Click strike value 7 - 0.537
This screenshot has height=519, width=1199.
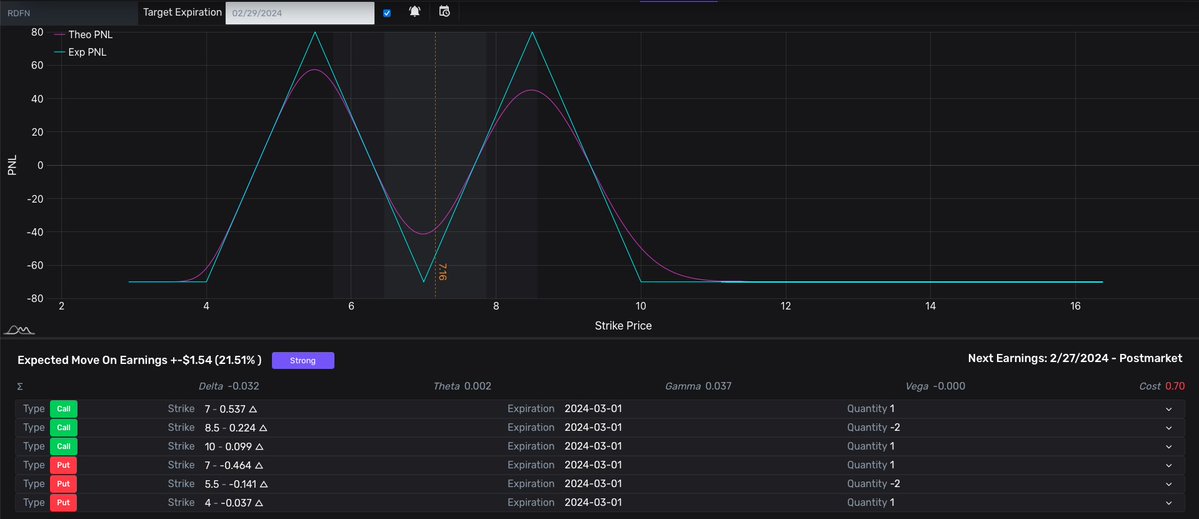click(x=230, y=409)
